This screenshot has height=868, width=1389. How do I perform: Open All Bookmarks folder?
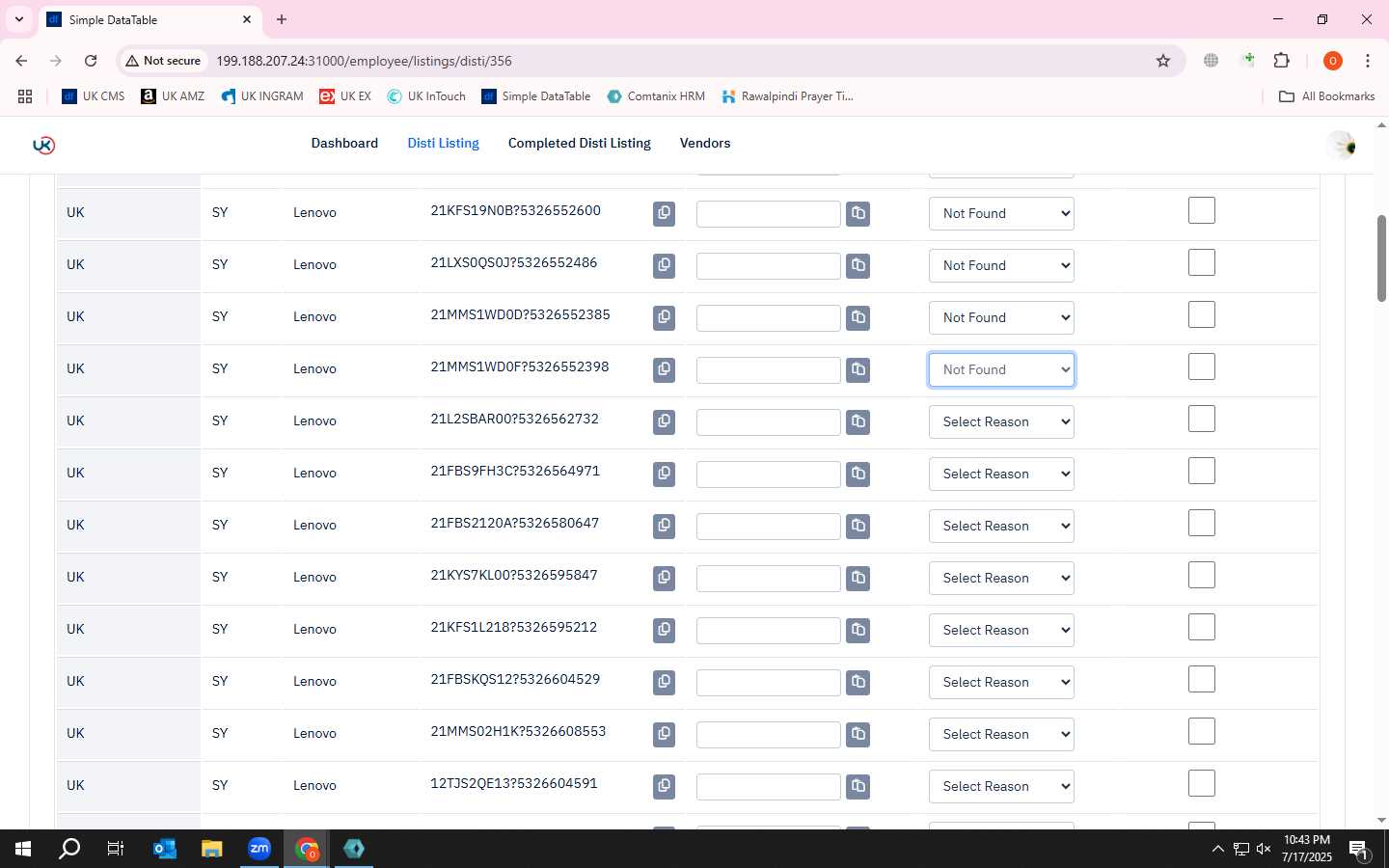1326,96
